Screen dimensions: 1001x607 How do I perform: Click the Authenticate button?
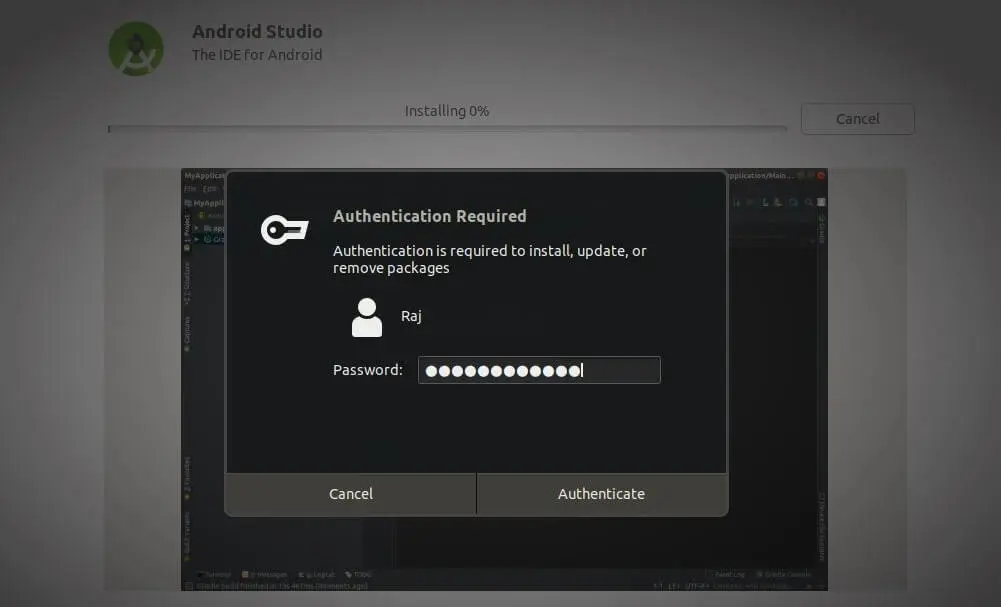(x=601, y=494)
